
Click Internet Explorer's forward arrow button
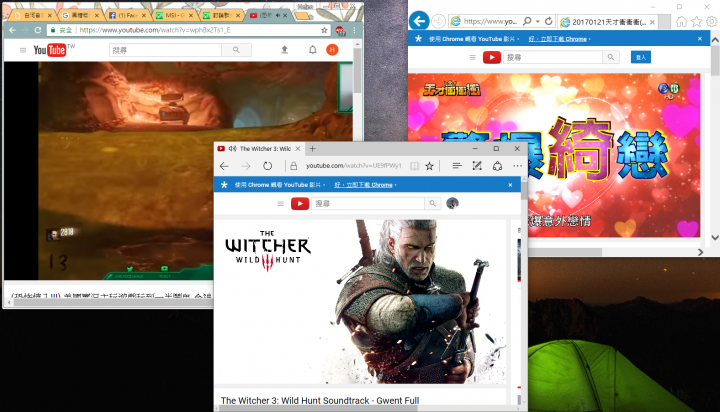click(439, 21)
